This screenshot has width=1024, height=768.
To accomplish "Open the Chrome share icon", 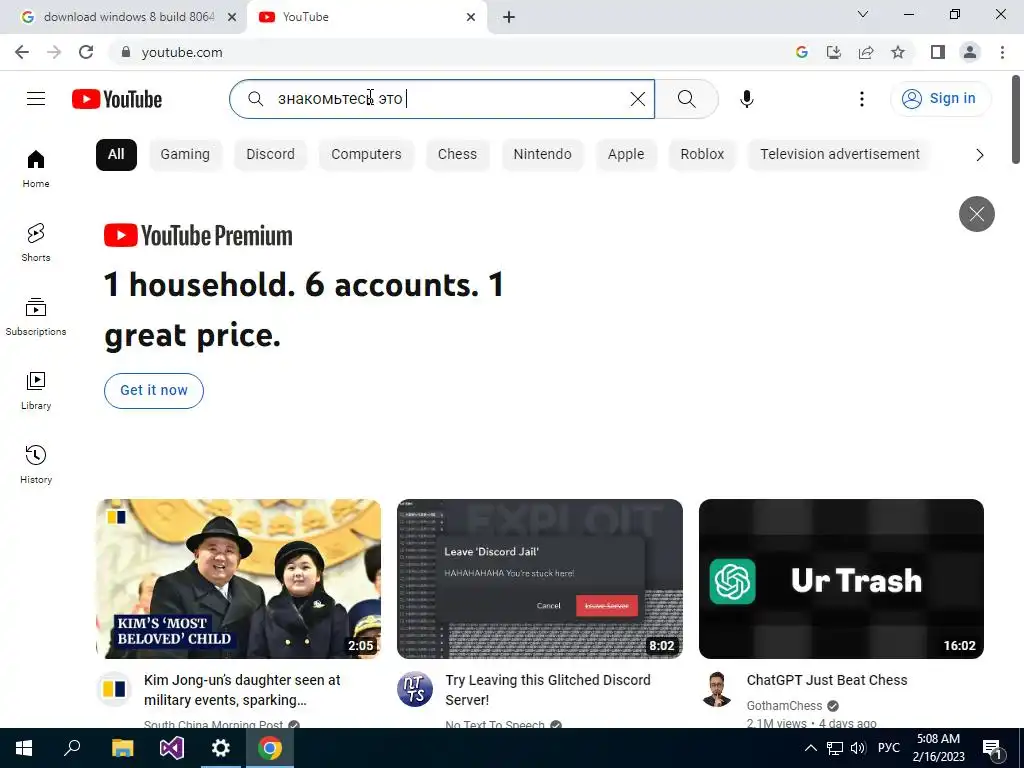I will pyautogui.click(x=866, y=52).
